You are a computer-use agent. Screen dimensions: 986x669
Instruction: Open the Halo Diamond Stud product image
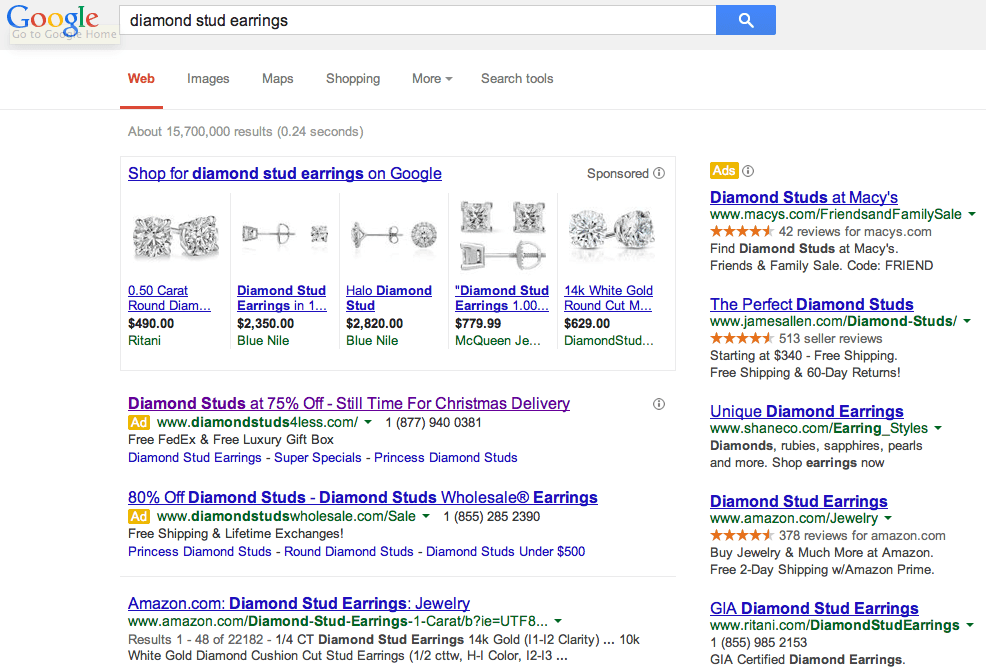pyautogui.click(x=394, y=235)
